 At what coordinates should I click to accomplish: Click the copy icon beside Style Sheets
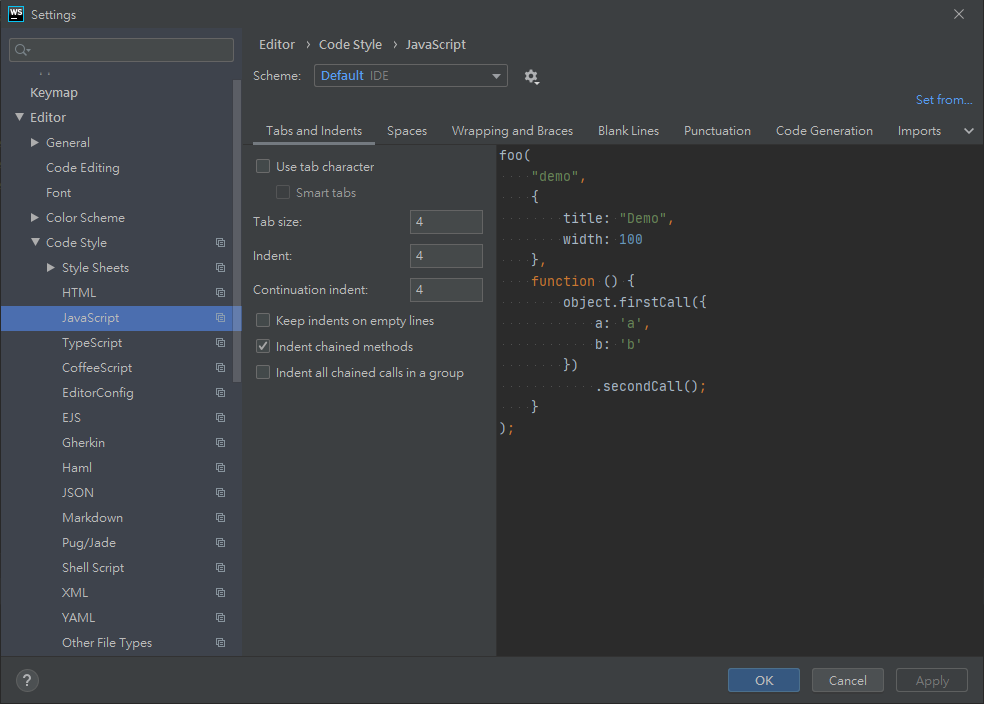click(x=220, y=268)
